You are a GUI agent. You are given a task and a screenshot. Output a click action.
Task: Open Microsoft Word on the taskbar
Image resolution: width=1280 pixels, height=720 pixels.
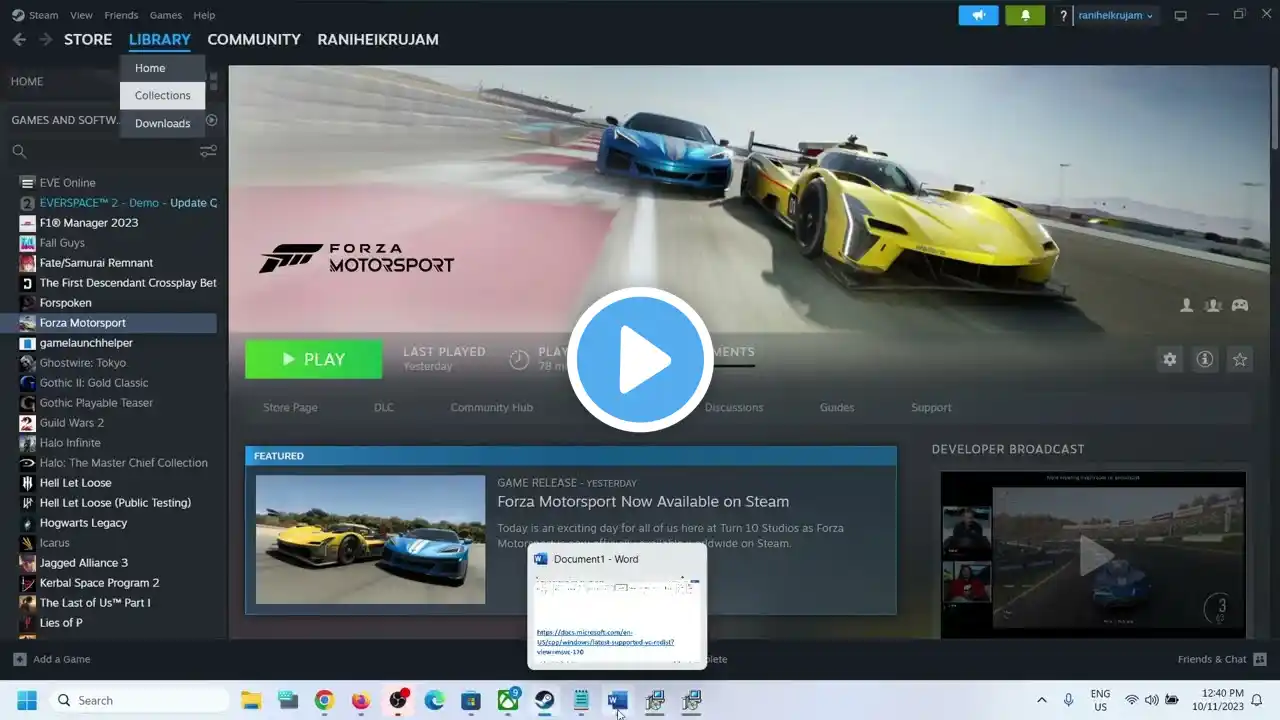point(617,700)
